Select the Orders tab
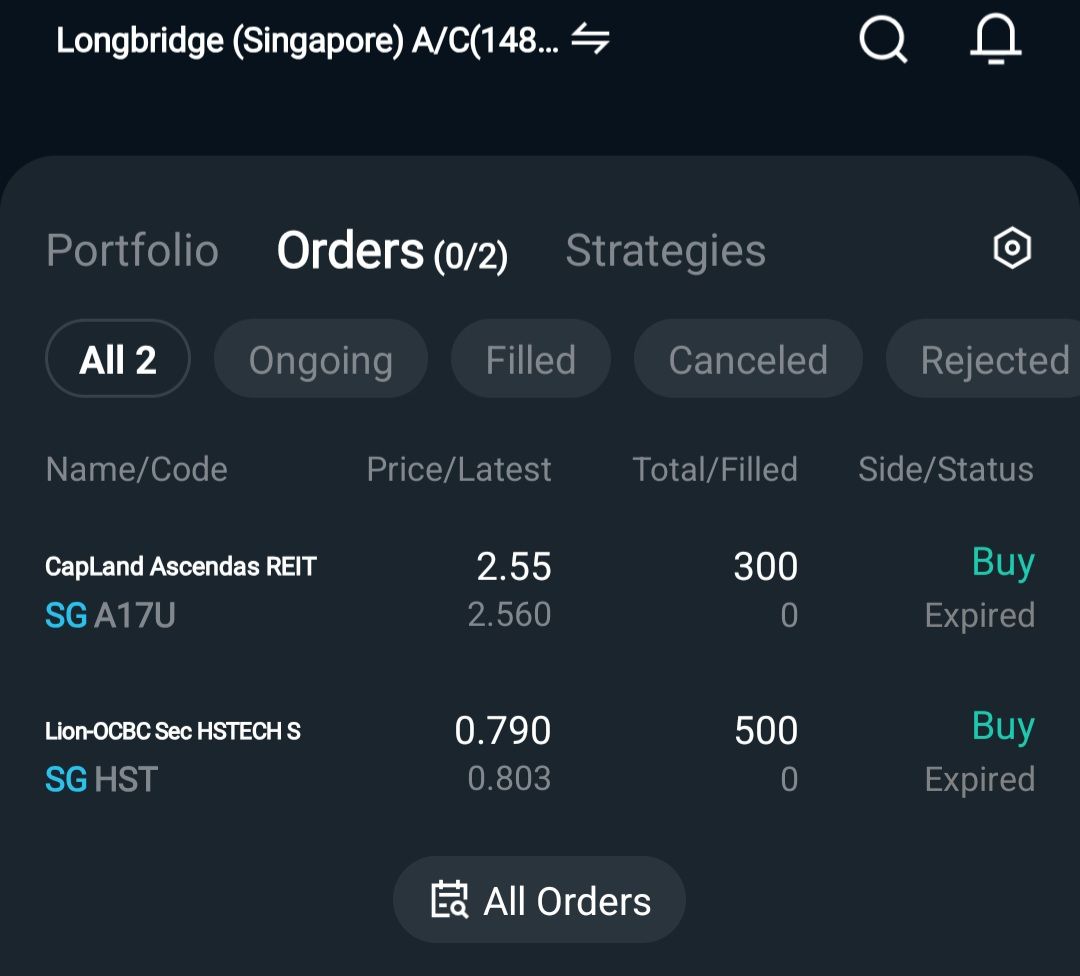The image size is (1080, 976). pyautogui.click(x=391, y=251)
